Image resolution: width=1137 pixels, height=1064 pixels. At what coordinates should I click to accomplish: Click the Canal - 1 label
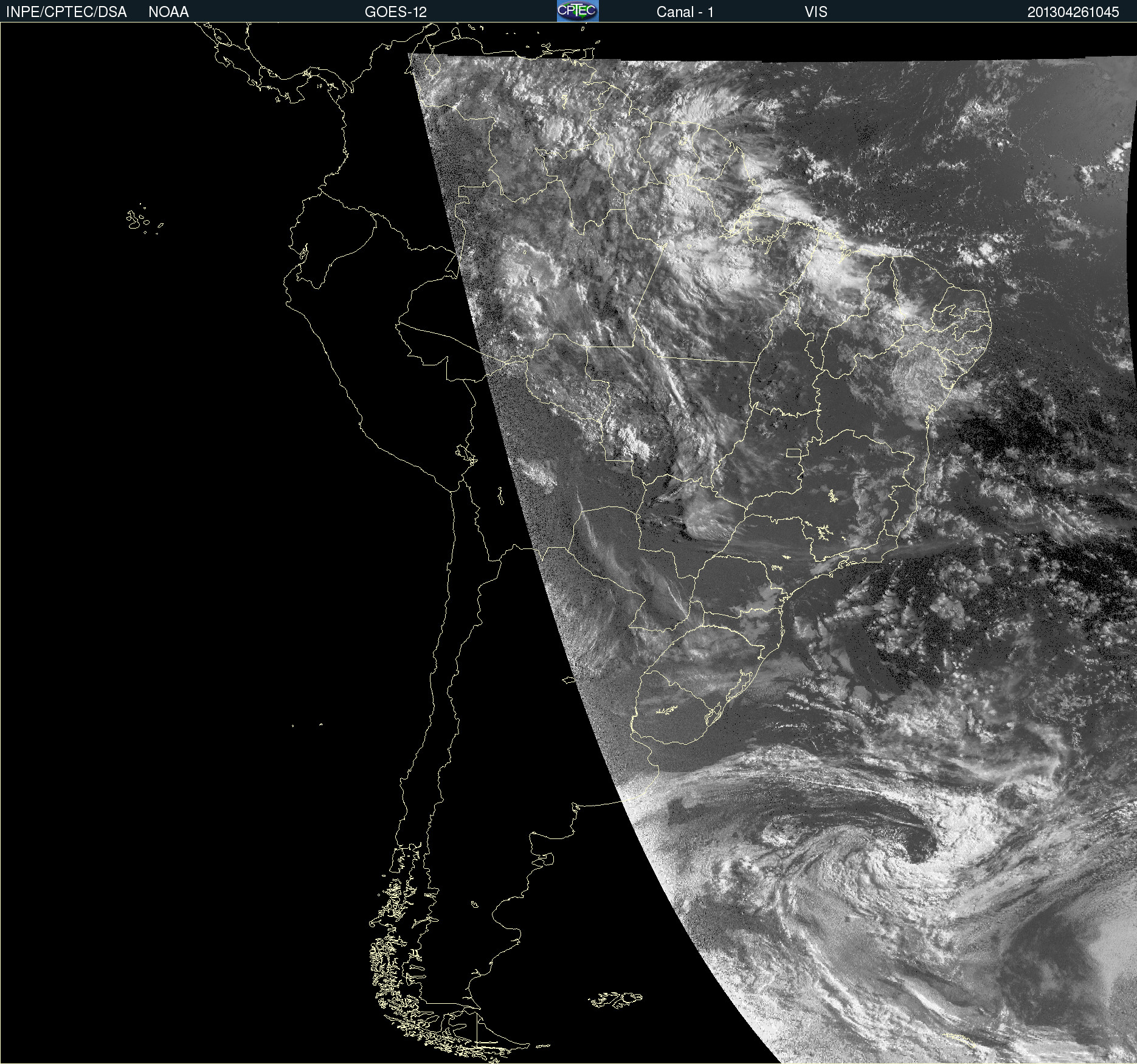pos(685,12)
